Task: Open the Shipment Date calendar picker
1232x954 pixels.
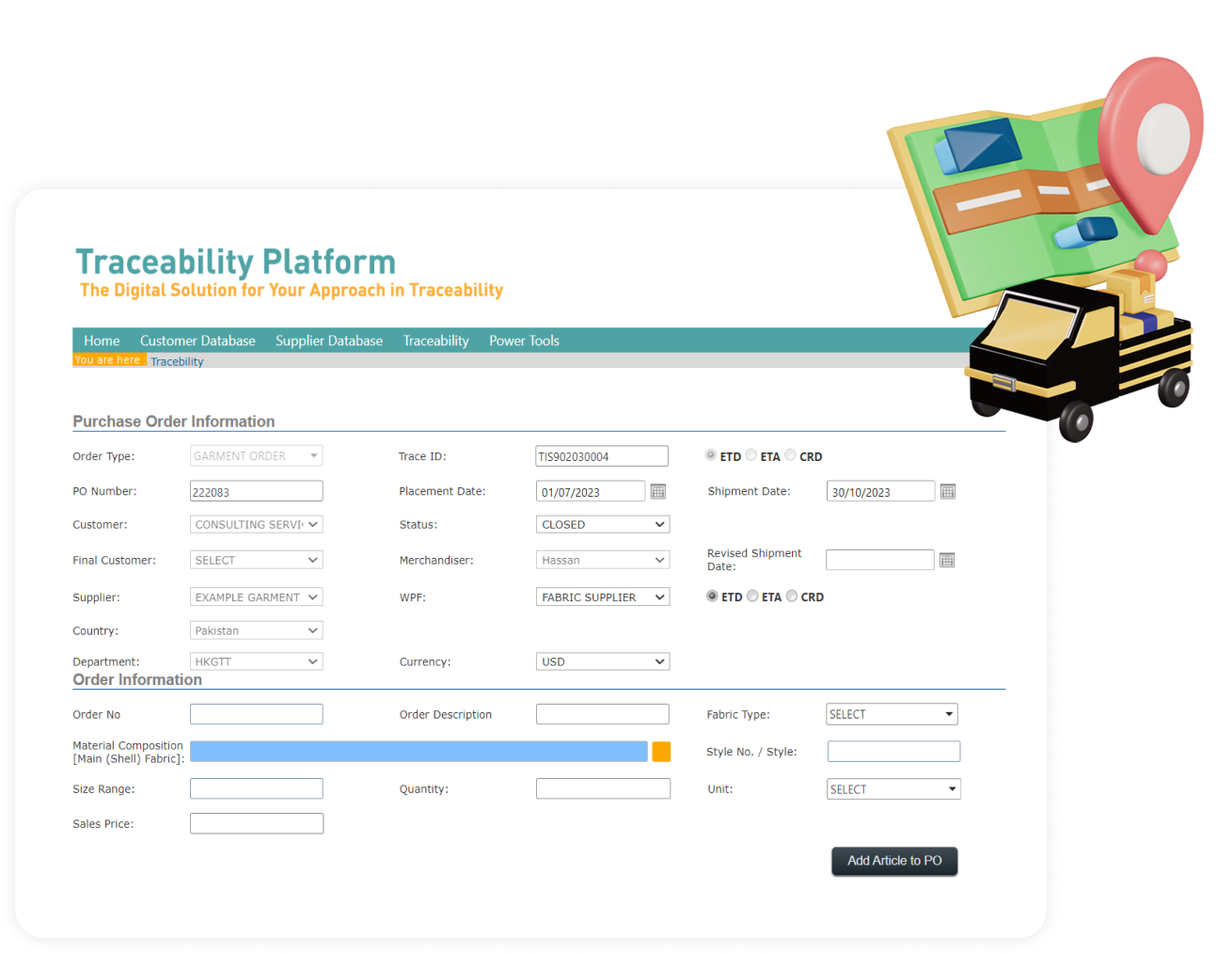Action: 948,491
